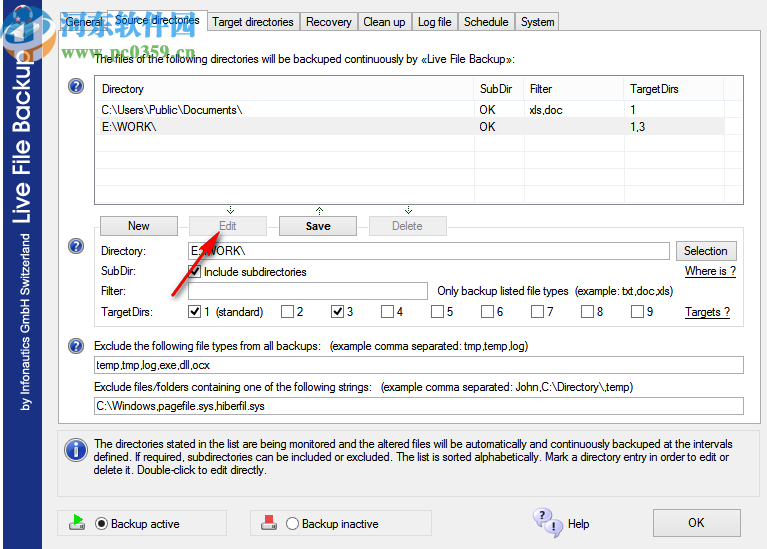Screen dimensions: 767x549
Task: Click the red Backup inactive stop icon
Action: 269,523
